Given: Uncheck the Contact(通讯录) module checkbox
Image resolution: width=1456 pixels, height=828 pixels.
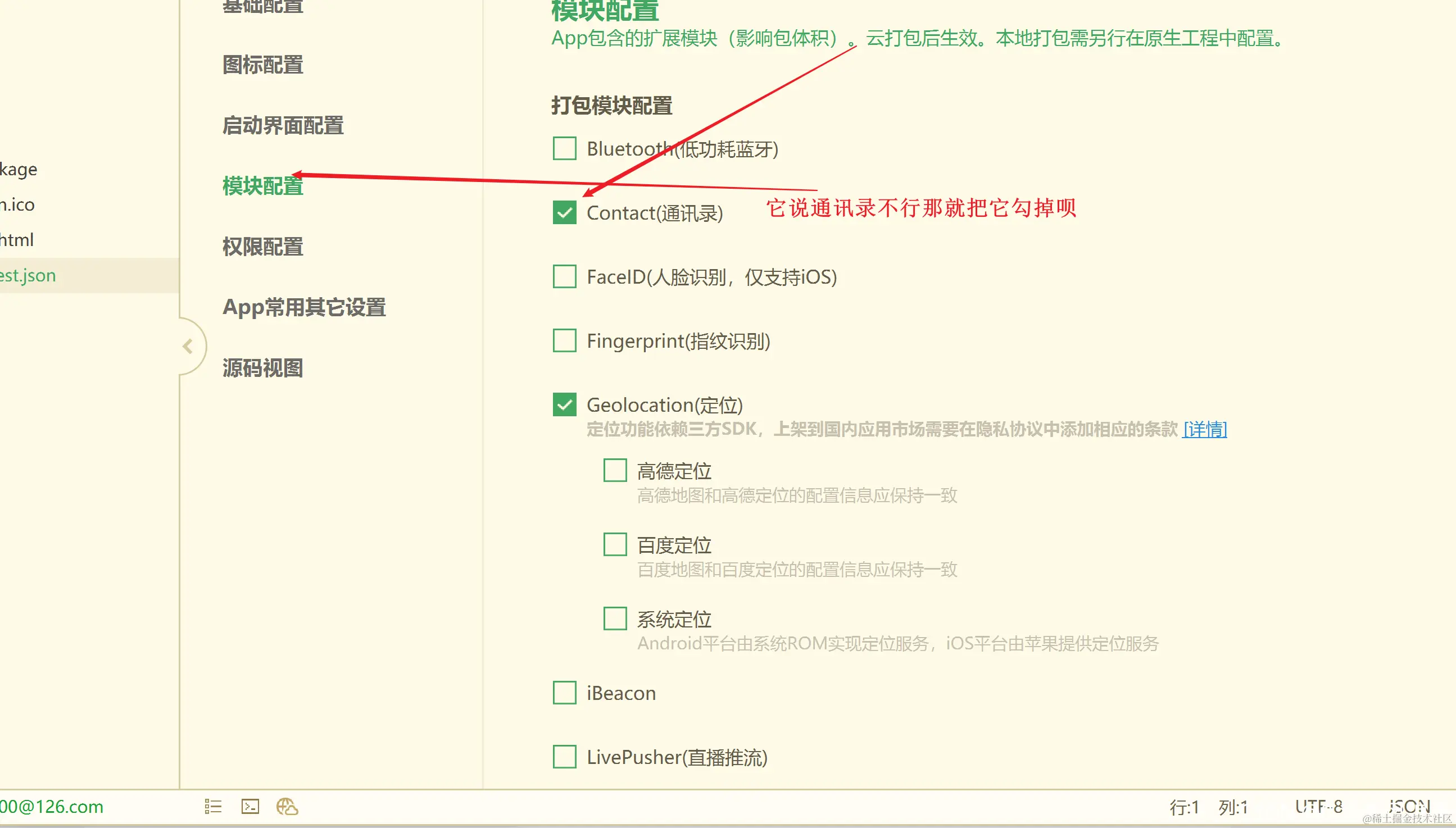Looking at the screenshot, I should [x=564, y=213].
